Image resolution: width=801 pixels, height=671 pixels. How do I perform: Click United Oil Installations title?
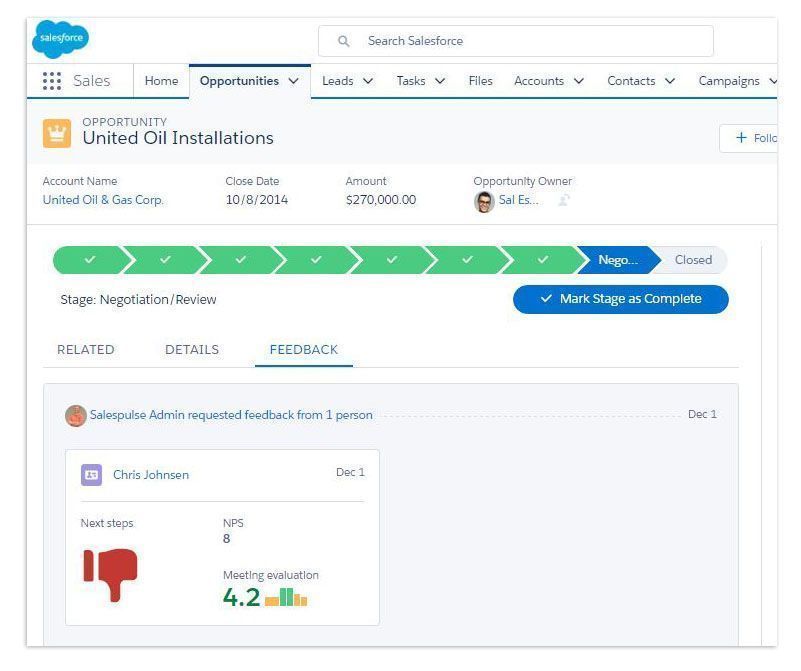coord(178,138)
